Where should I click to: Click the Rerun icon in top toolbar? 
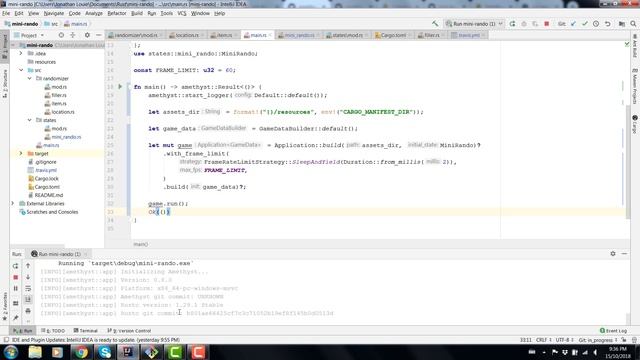tap(513, 24)
